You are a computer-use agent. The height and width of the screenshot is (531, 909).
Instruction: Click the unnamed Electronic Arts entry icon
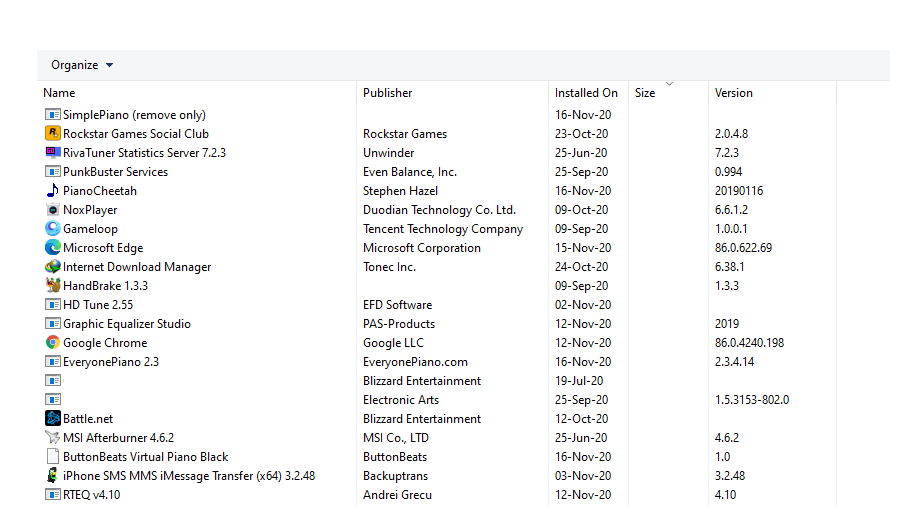tap(53, 399)
